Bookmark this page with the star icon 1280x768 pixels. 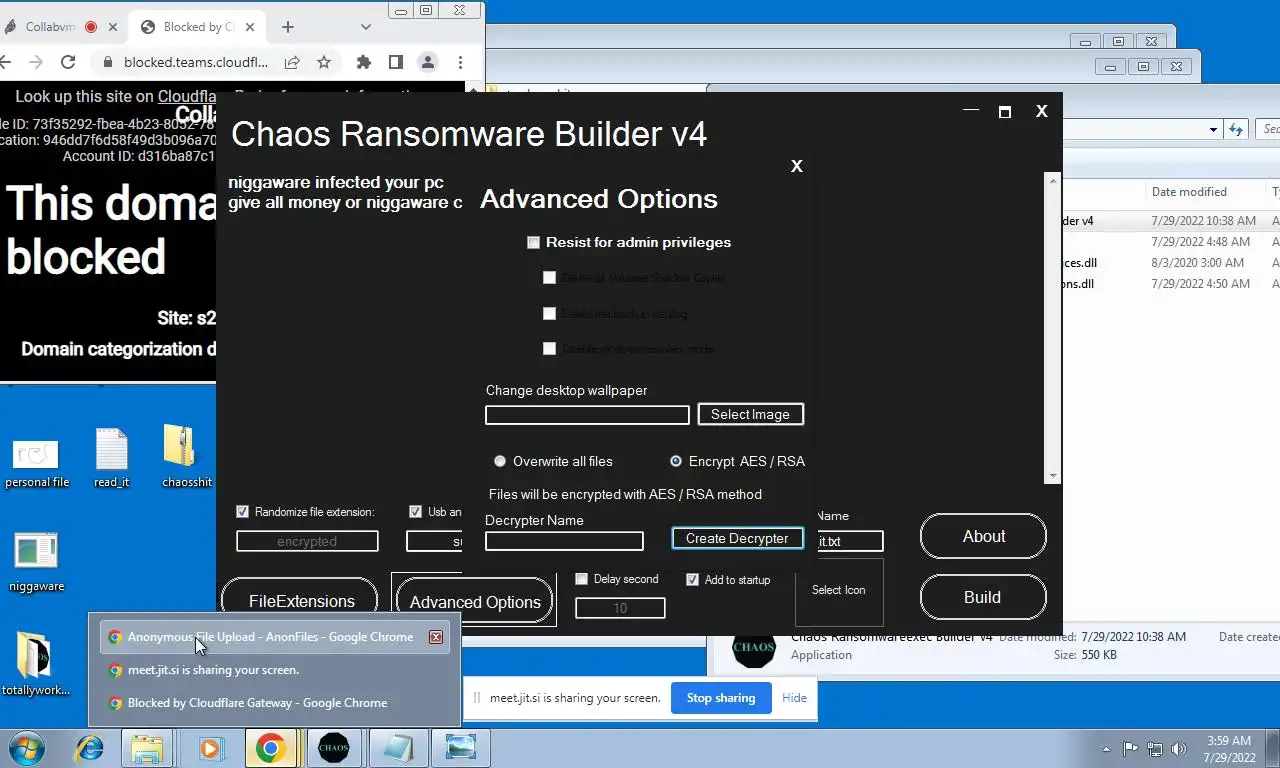coord(324,62)
